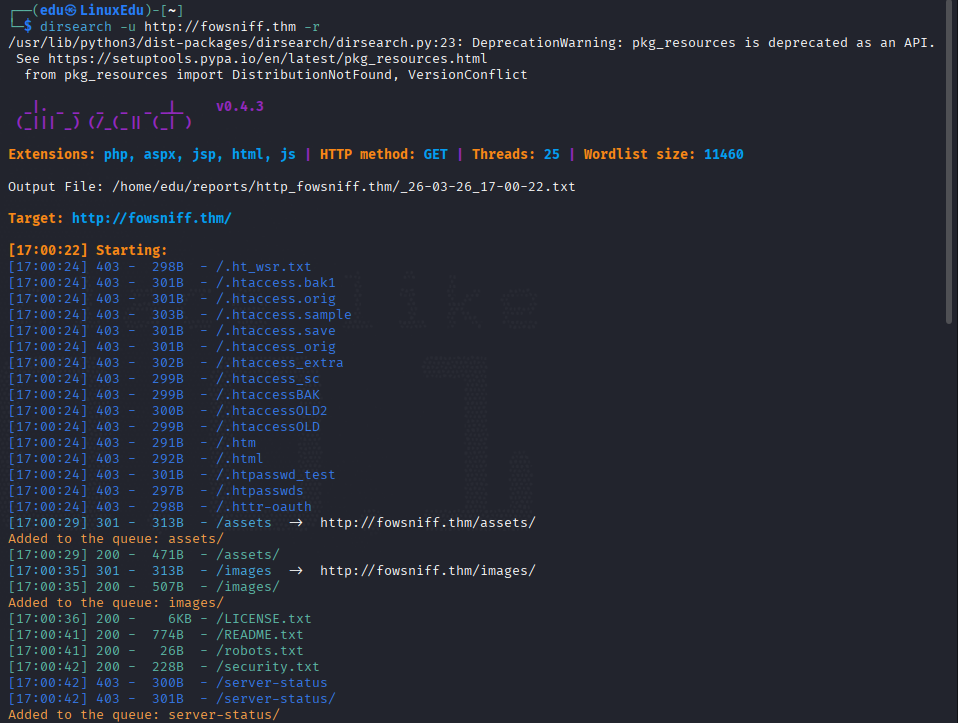Click the /.htaccessOLD result path
958x723 pixels.
click(x=268, y=426)
